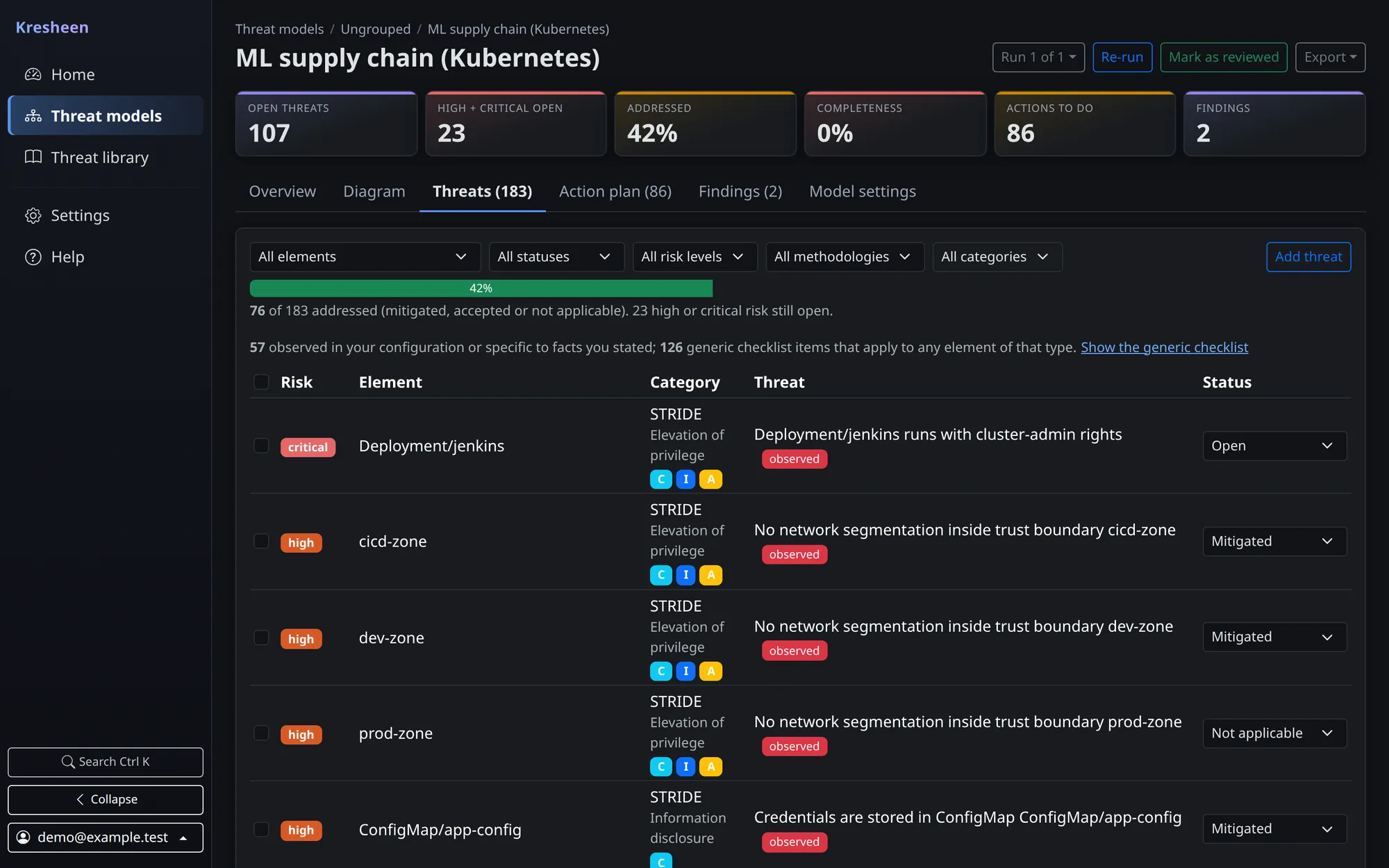Click the search magnifier icon
The height and width of the screenshot is (868, 1389).
point(68,762)
